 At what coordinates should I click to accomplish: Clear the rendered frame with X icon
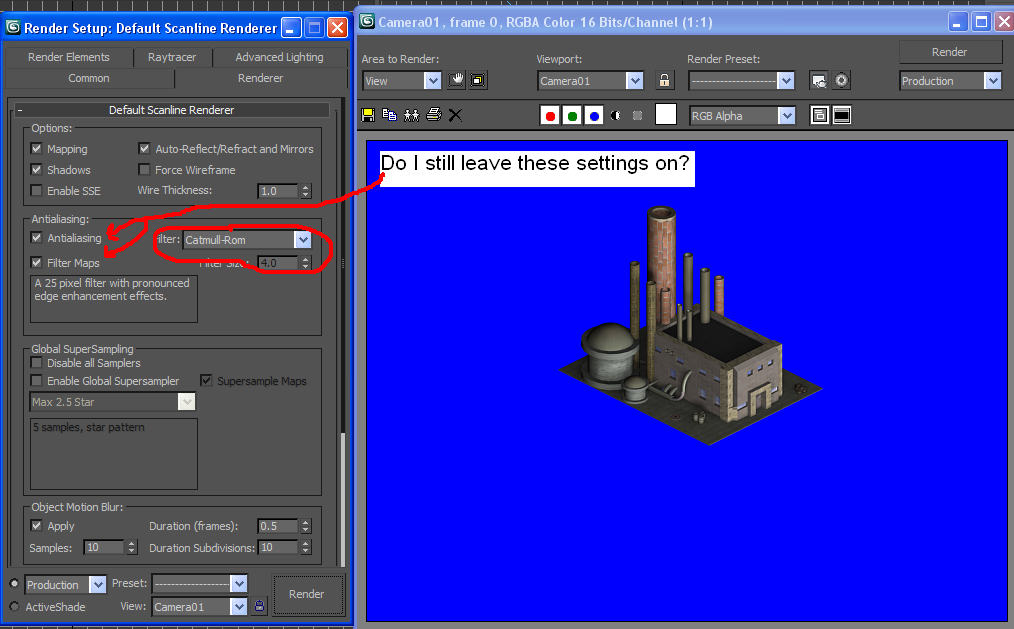(x=455, y=115)
